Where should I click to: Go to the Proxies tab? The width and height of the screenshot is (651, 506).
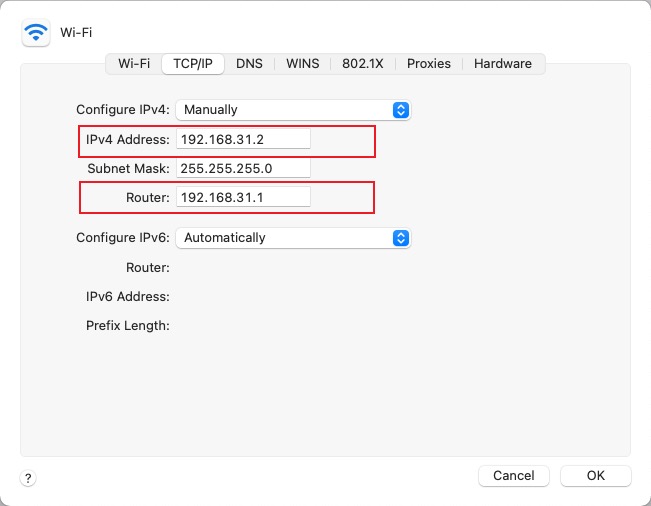pos(428,64)
